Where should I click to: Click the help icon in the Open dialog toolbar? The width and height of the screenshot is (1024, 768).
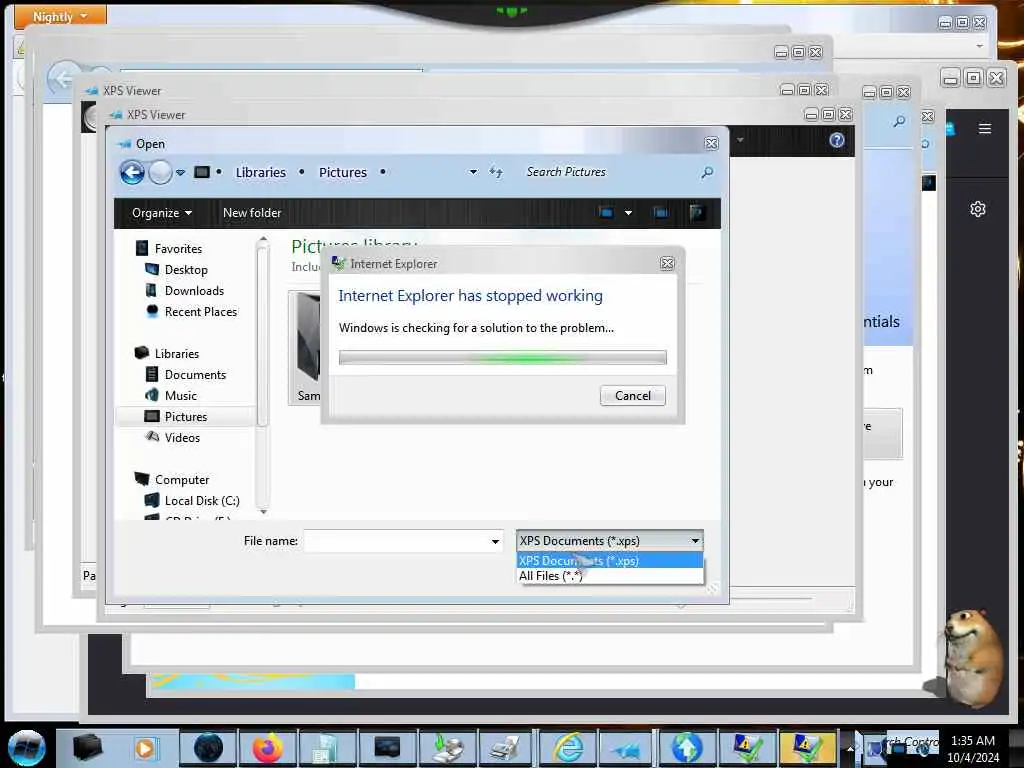(x=697, y=212)
